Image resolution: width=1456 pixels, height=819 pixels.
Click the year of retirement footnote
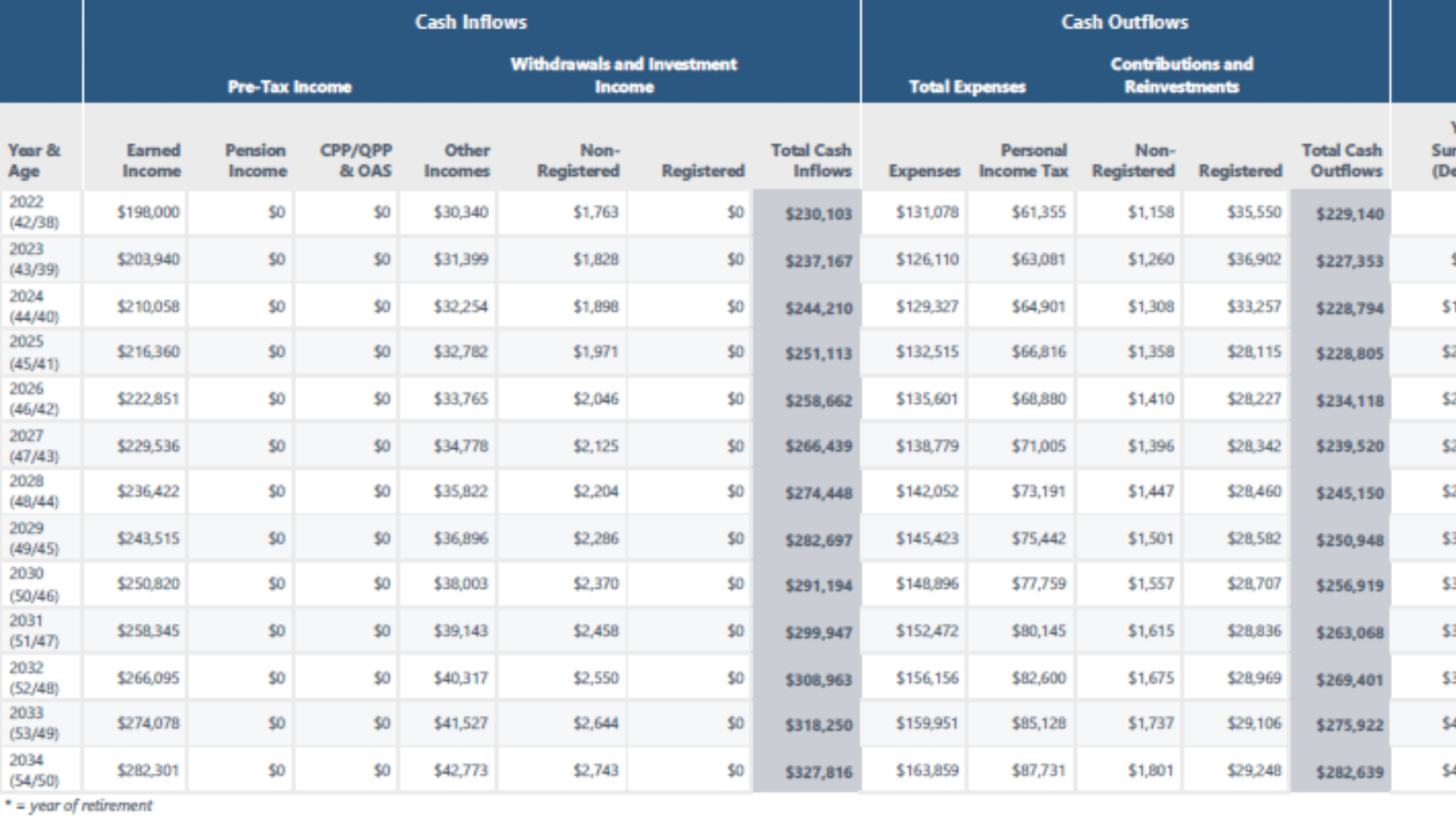coord(79,805)
